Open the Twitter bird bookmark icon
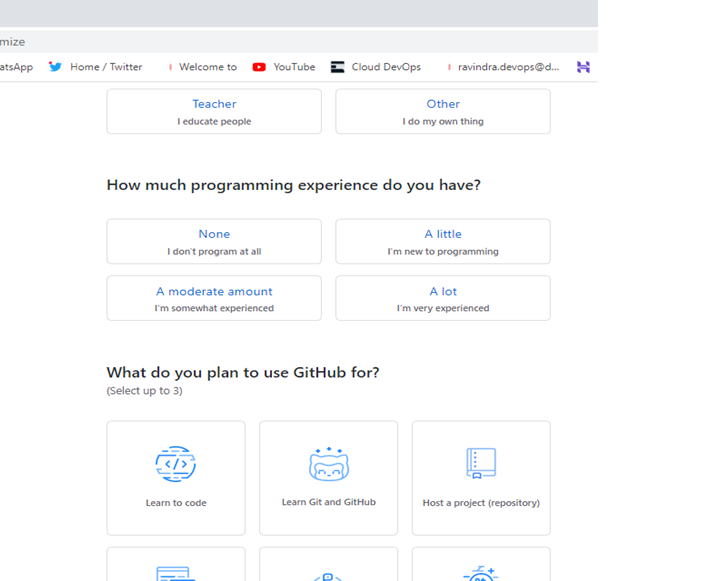The height and width of the screenshot is (581, 704). tap(55, 67)
